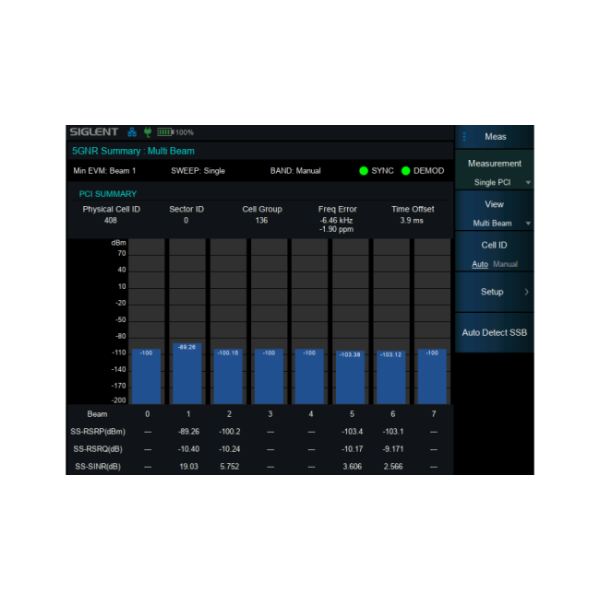600x600 pixels.
Task: Click the SIGLENT logo
Action: pos(94,132)
